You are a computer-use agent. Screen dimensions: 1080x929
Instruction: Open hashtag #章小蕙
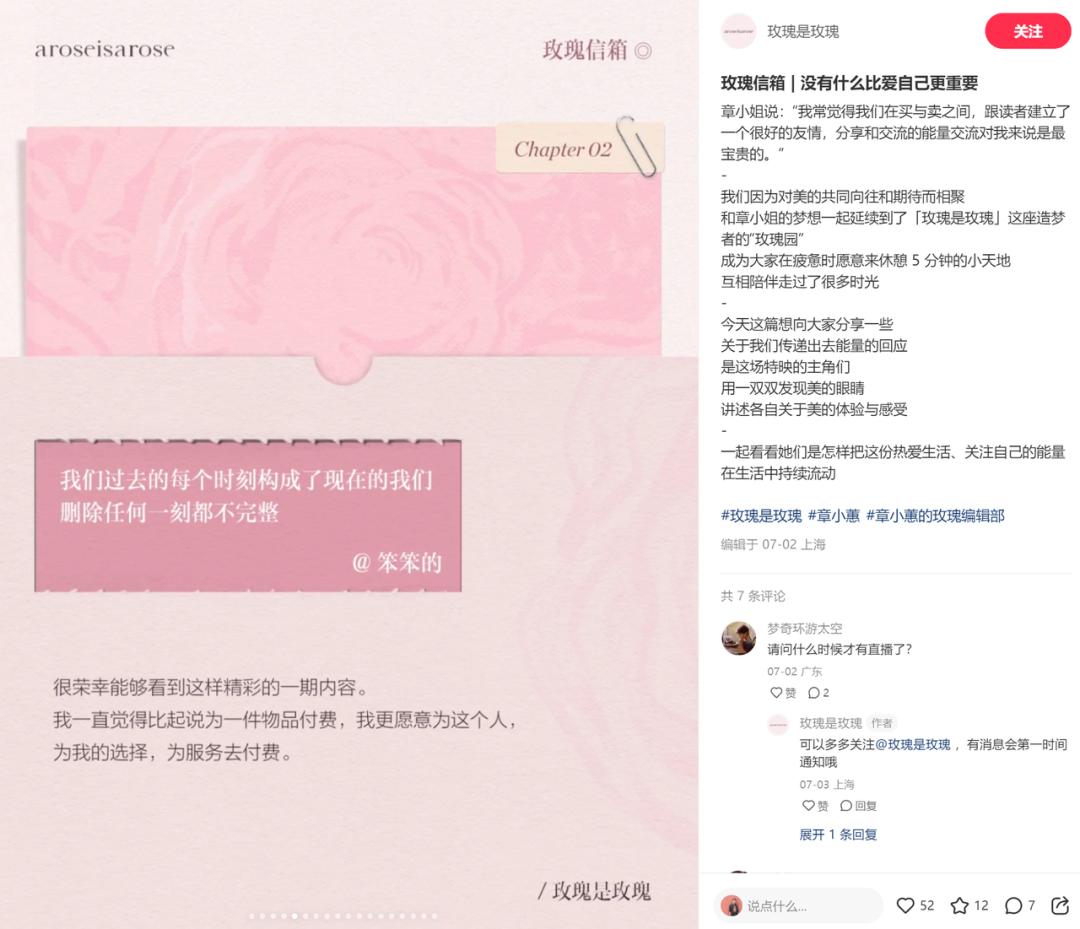834,516
